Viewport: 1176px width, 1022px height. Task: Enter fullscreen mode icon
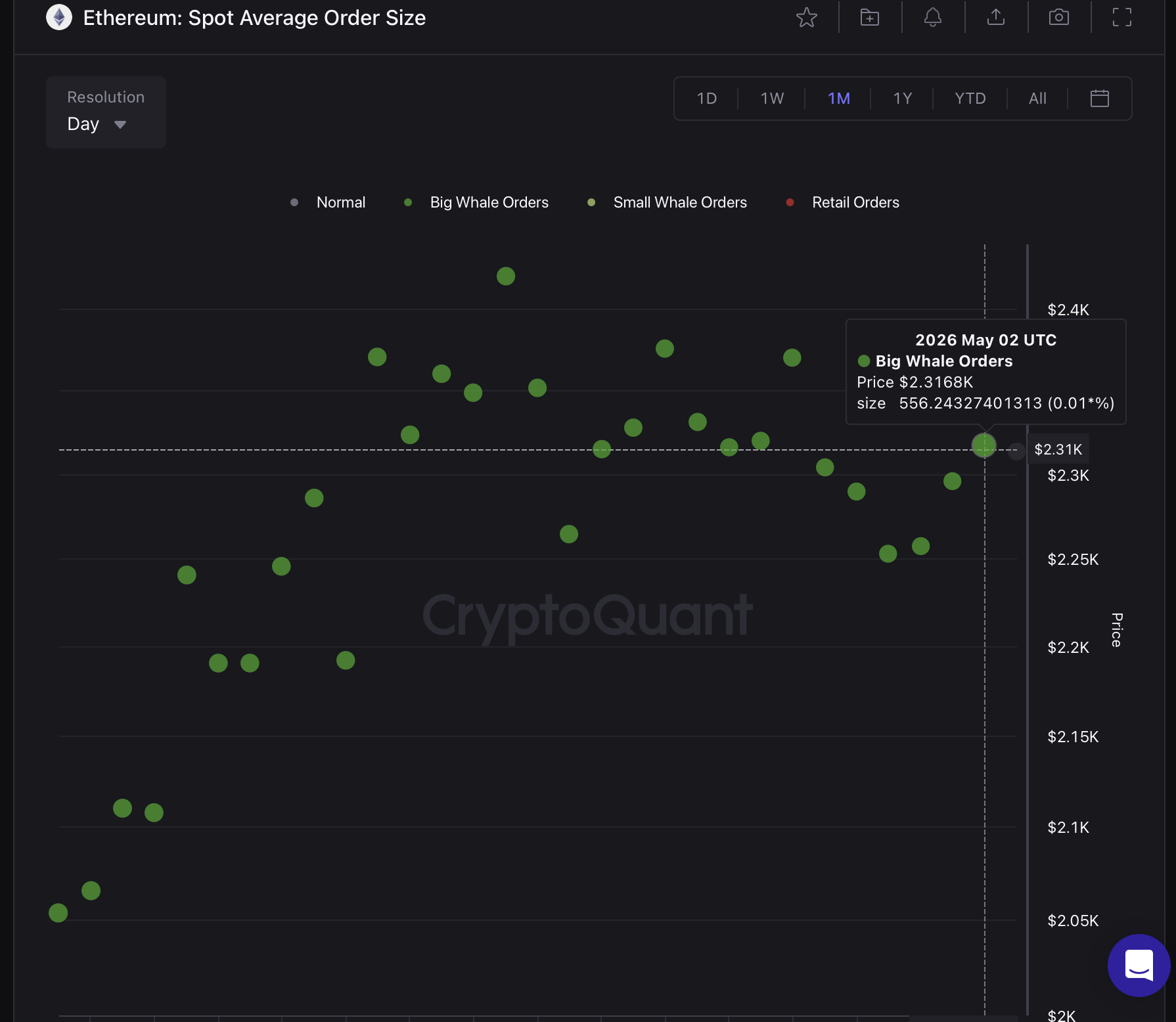pos(1121,18)
